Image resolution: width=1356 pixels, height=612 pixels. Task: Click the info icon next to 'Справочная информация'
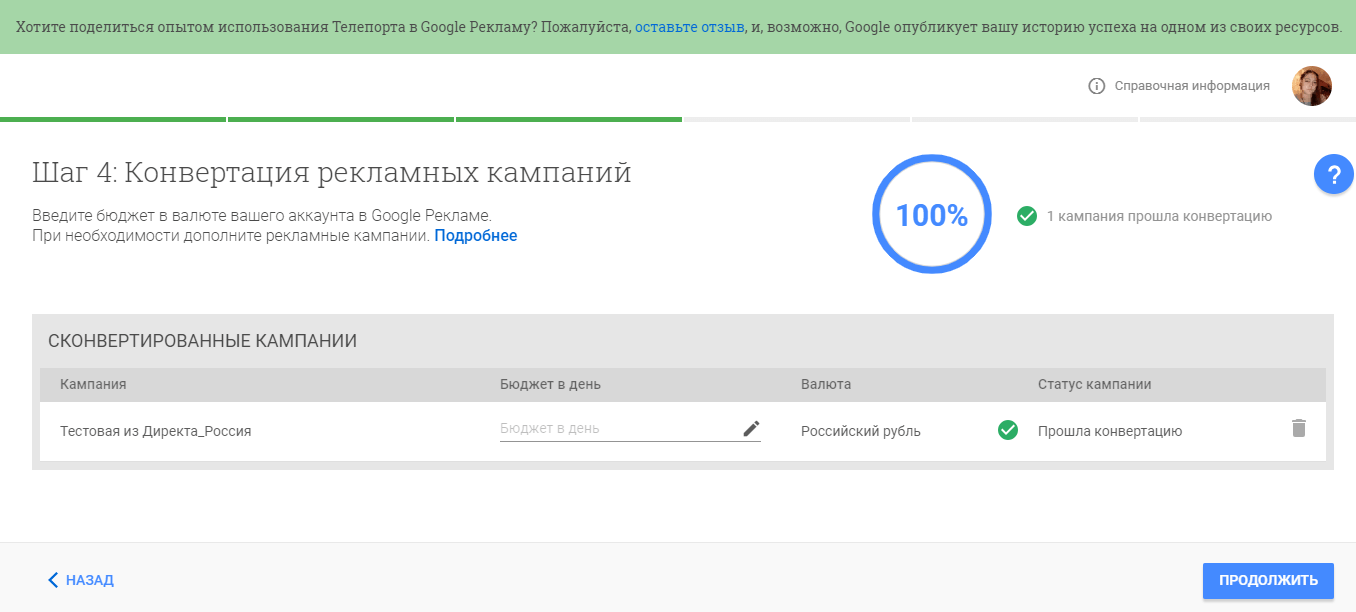(x=1096, y=86)
